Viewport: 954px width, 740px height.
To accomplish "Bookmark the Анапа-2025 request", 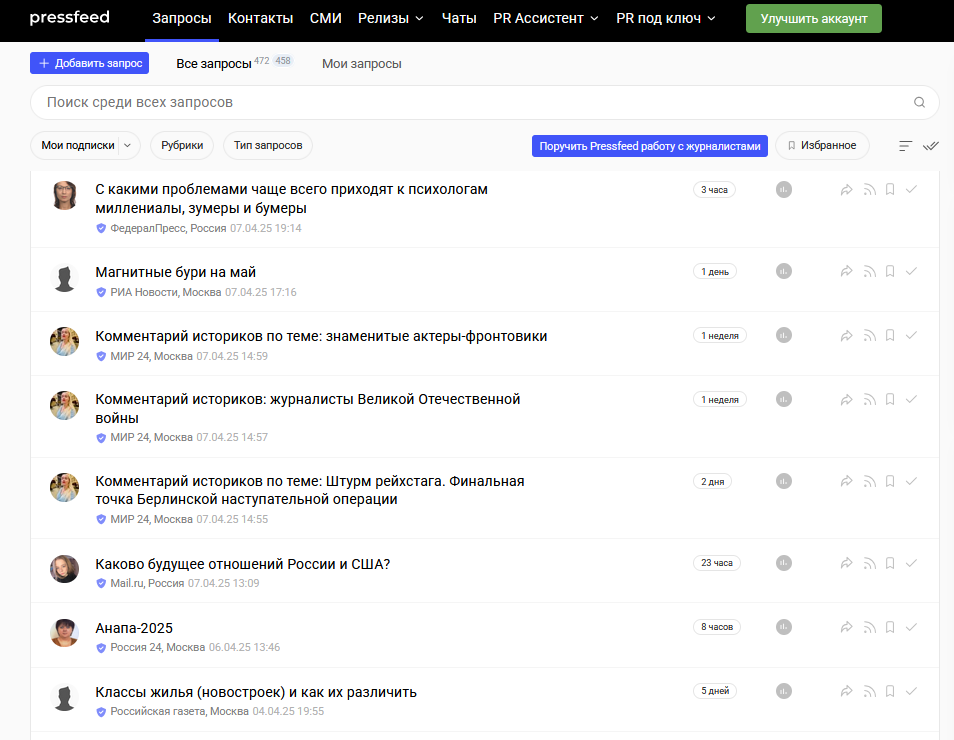I will tap(890, 627).
